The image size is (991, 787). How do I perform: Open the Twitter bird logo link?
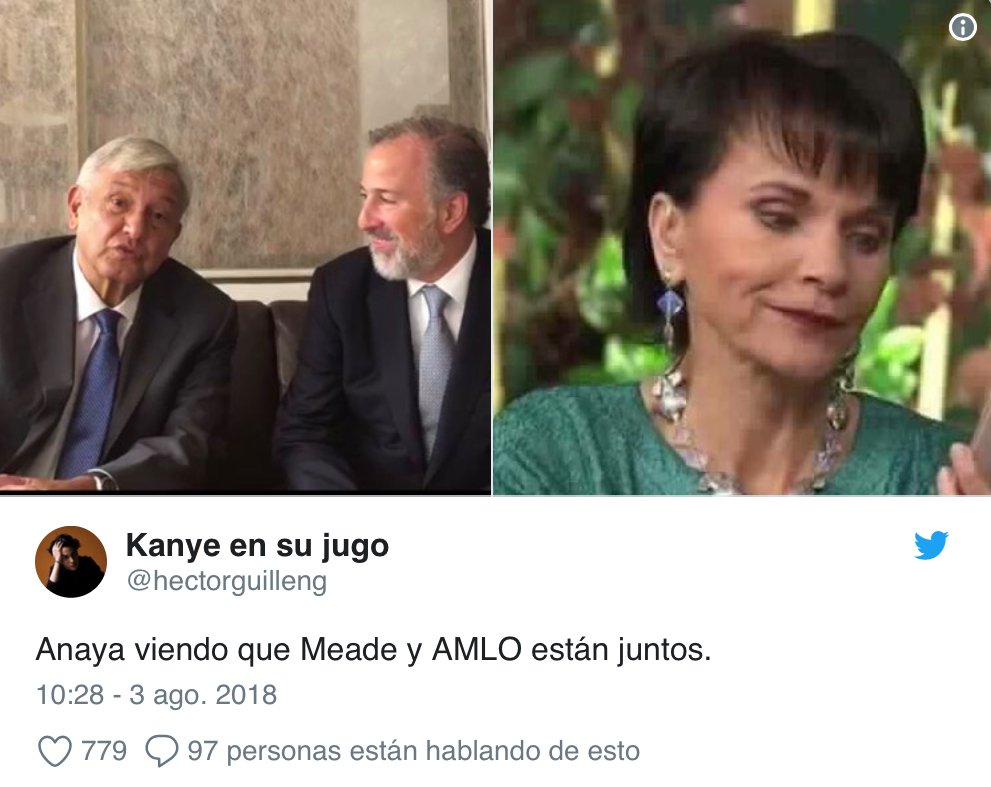pos(931,545)
